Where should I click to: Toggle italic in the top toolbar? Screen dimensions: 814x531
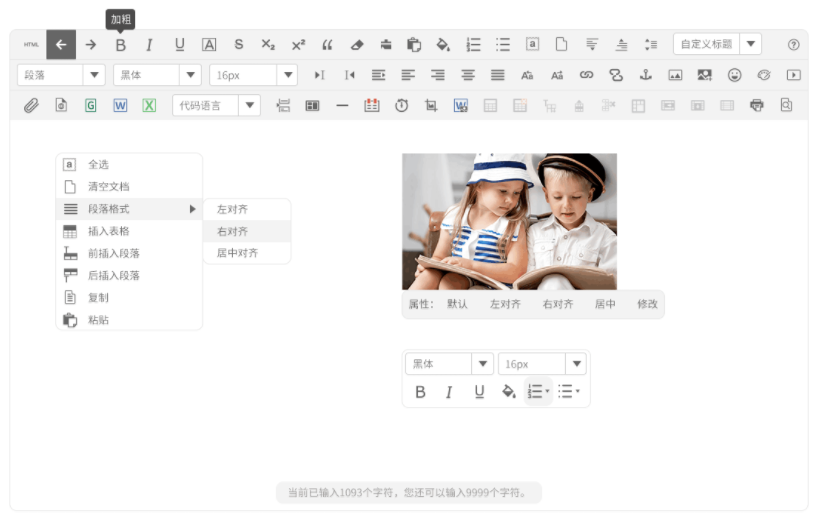click(x=150, y=45)
